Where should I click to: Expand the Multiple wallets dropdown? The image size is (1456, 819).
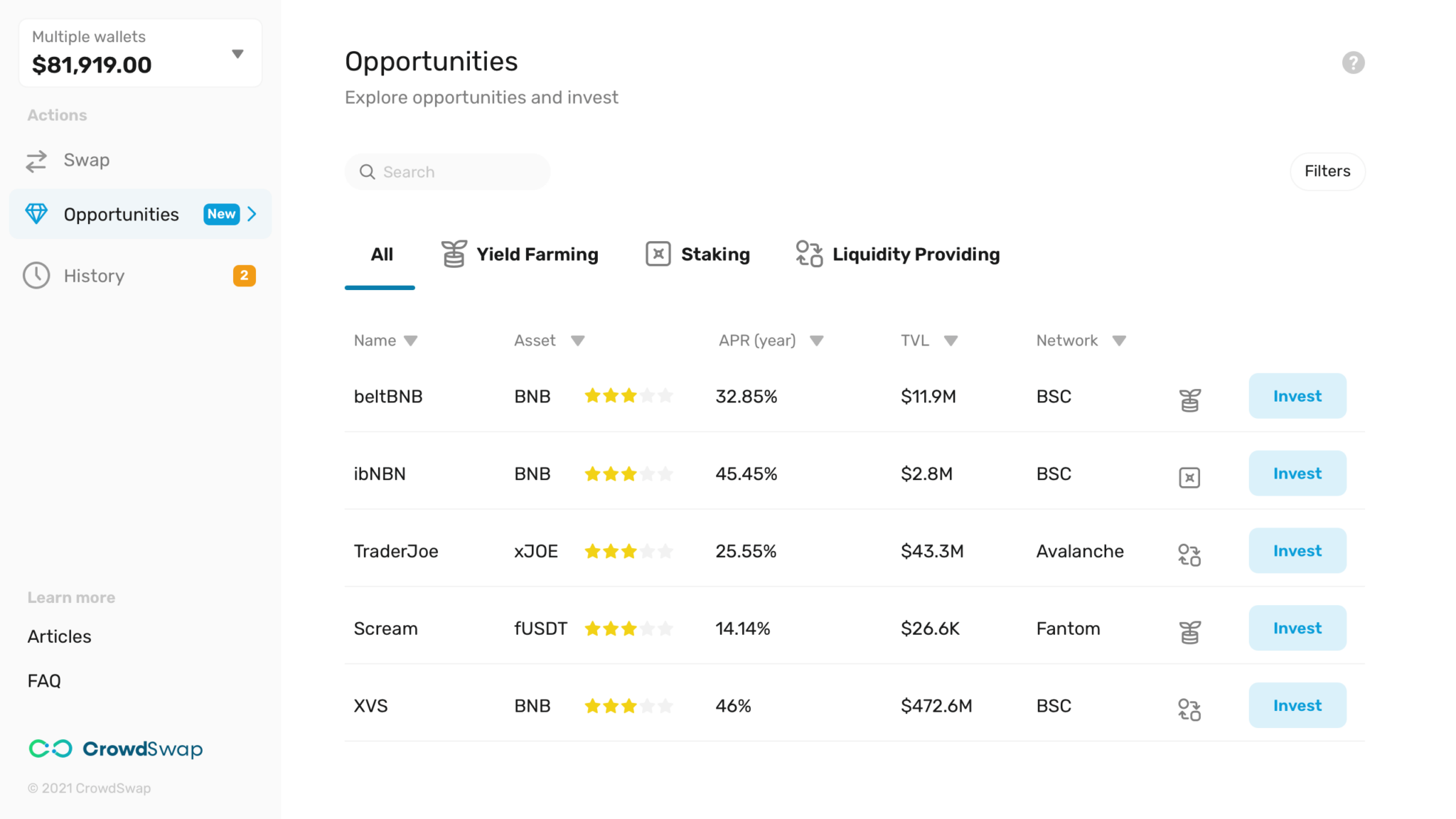[237, 54]
